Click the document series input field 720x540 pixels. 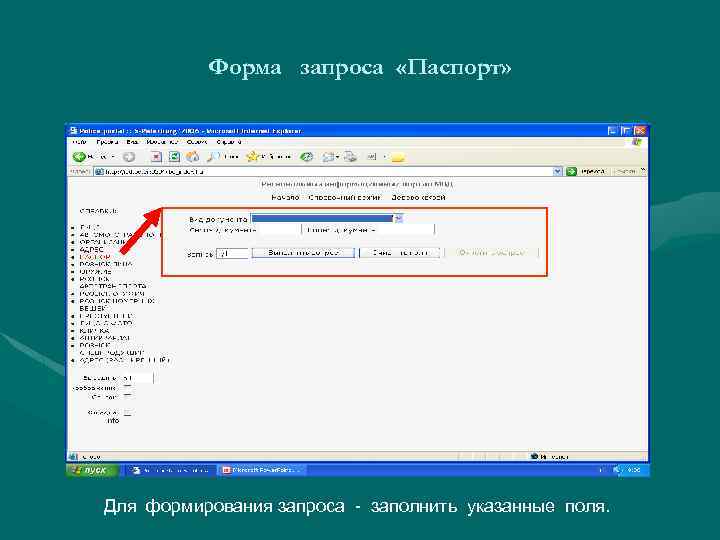click(280, 229)
